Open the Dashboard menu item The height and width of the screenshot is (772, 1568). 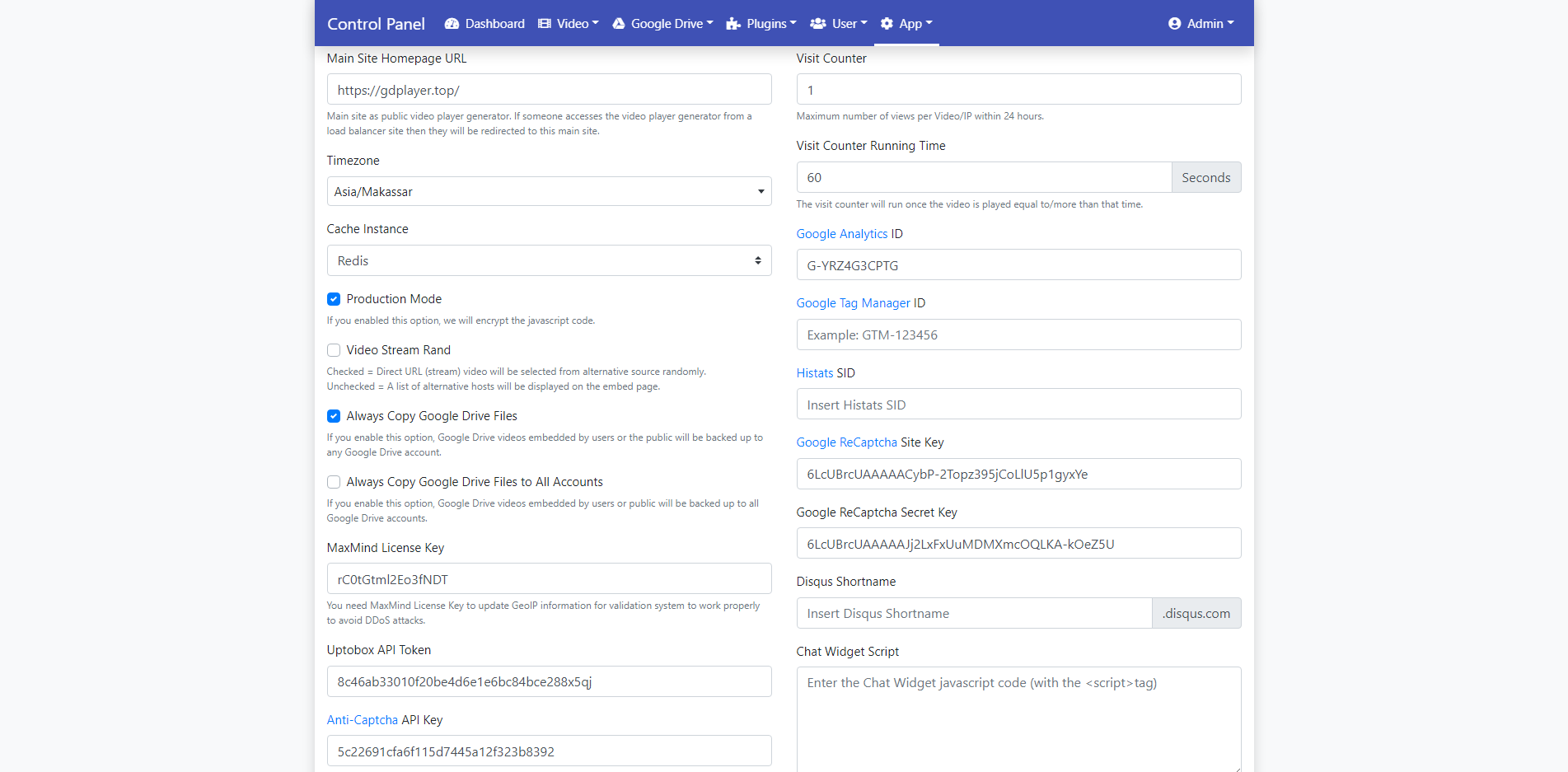pos(484,24)
